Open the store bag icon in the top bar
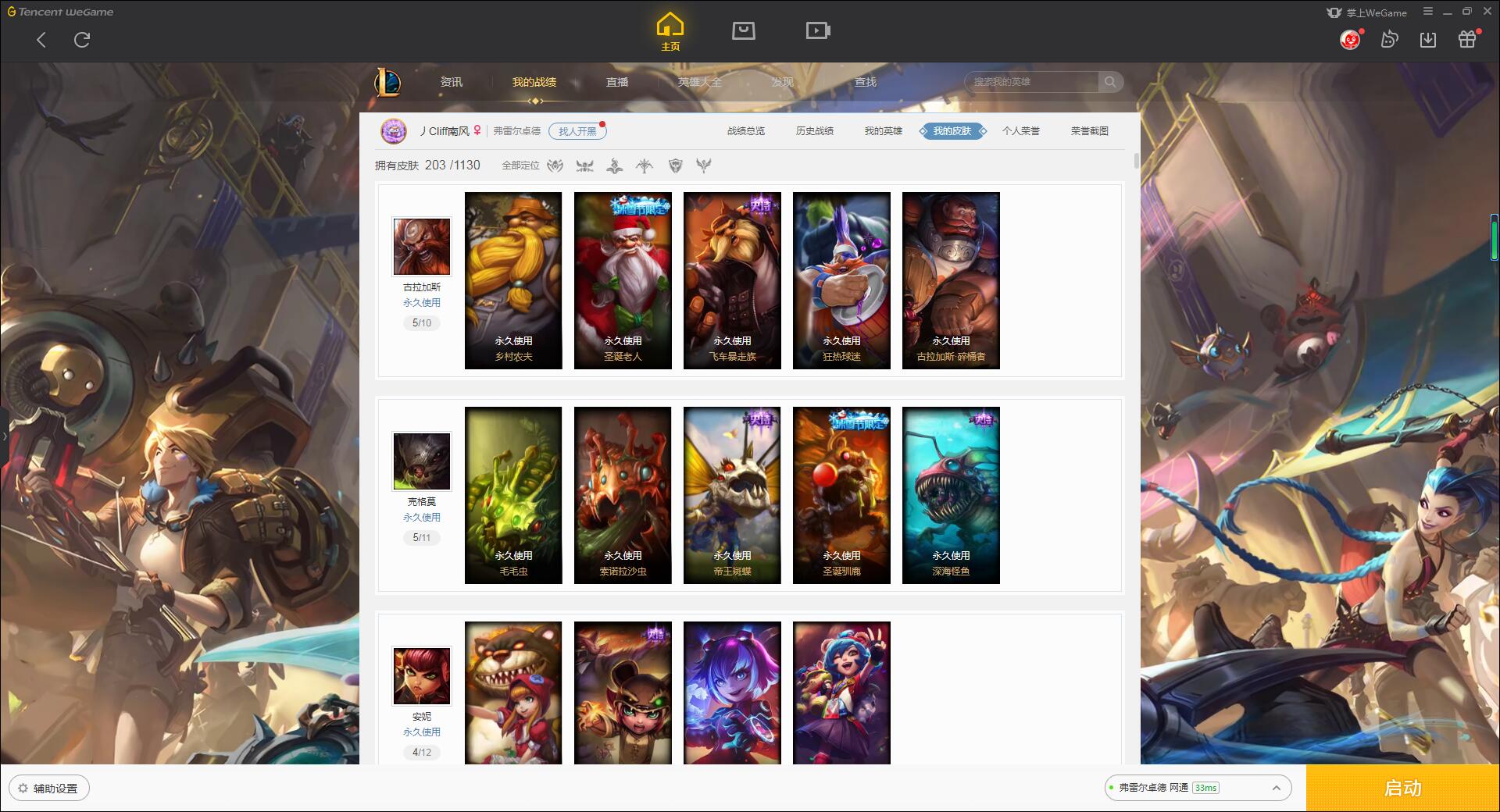The height and width of the screenshot is (812, 1500). (743, 30)
